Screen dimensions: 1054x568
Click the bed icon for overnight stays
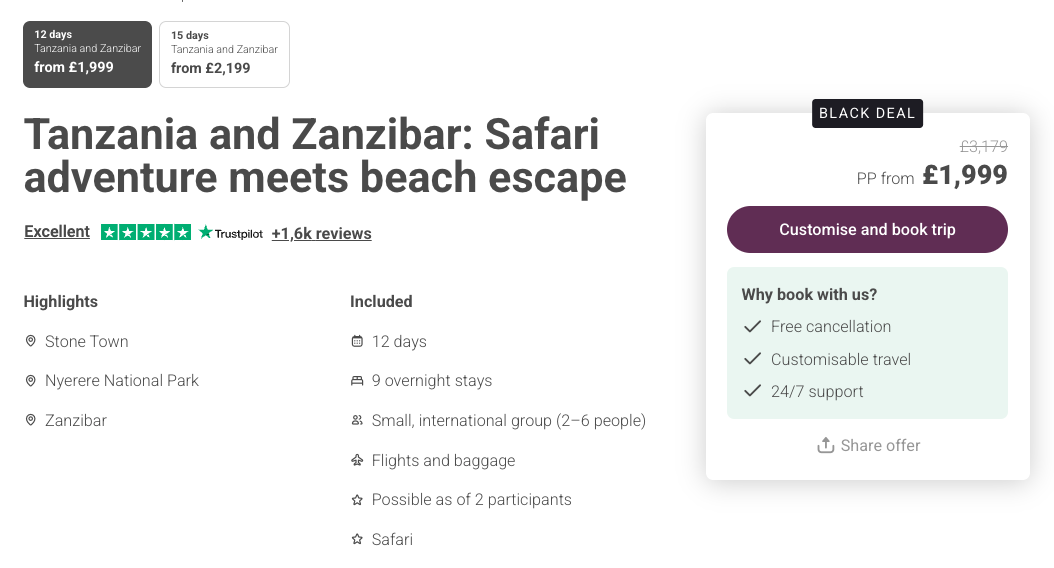(357, 381)
